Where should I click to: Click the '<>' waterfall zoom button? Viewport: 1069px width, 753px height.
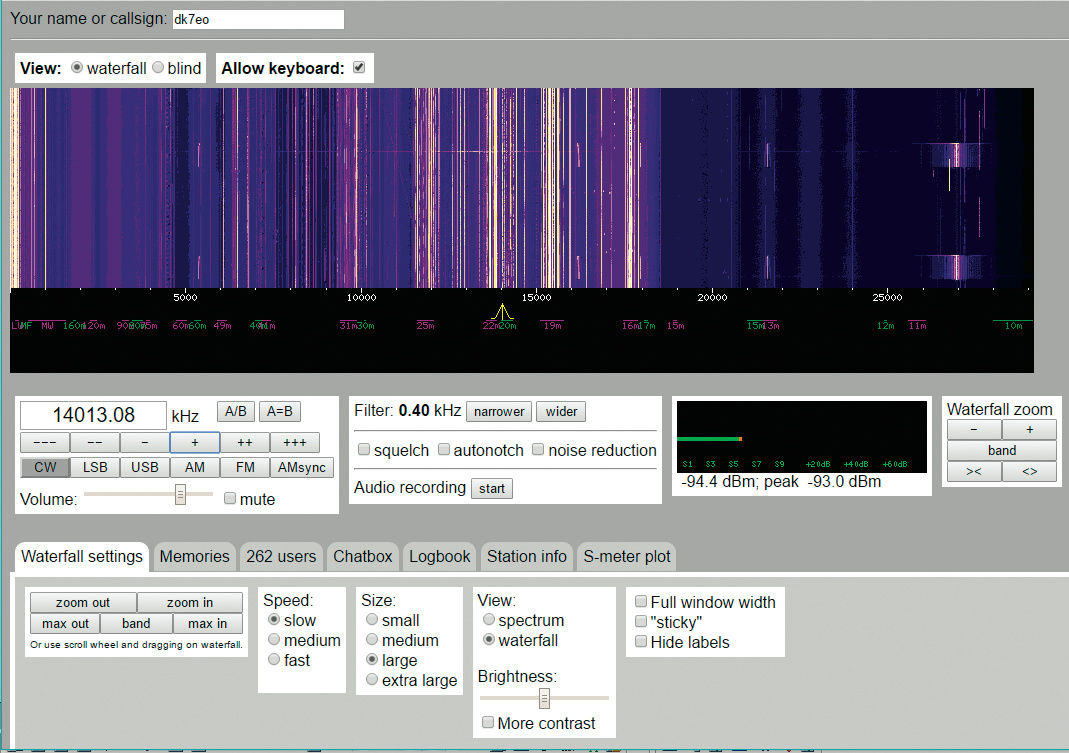(1029, 472)
